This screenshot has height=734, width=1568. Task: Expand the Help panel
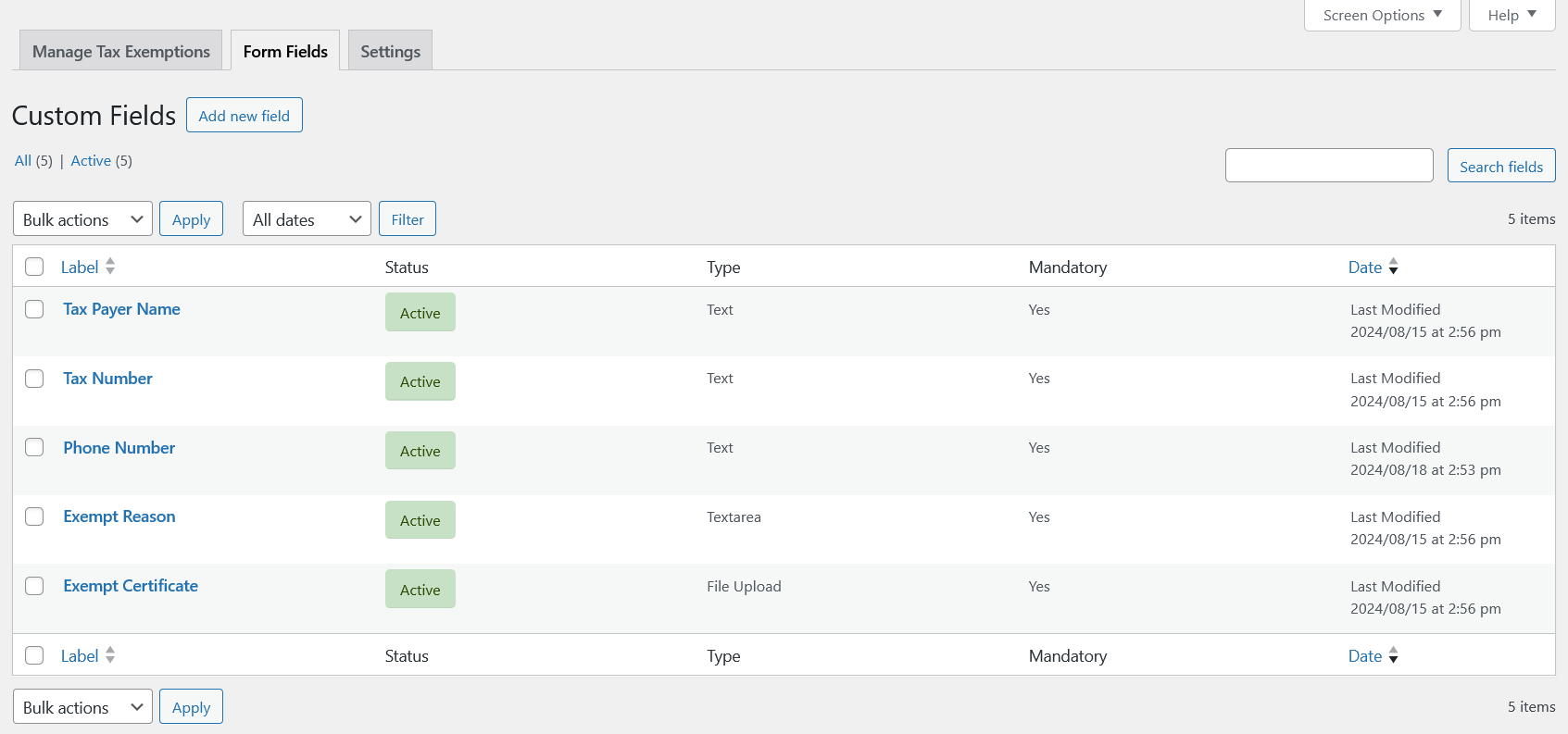coord(1512,15)
